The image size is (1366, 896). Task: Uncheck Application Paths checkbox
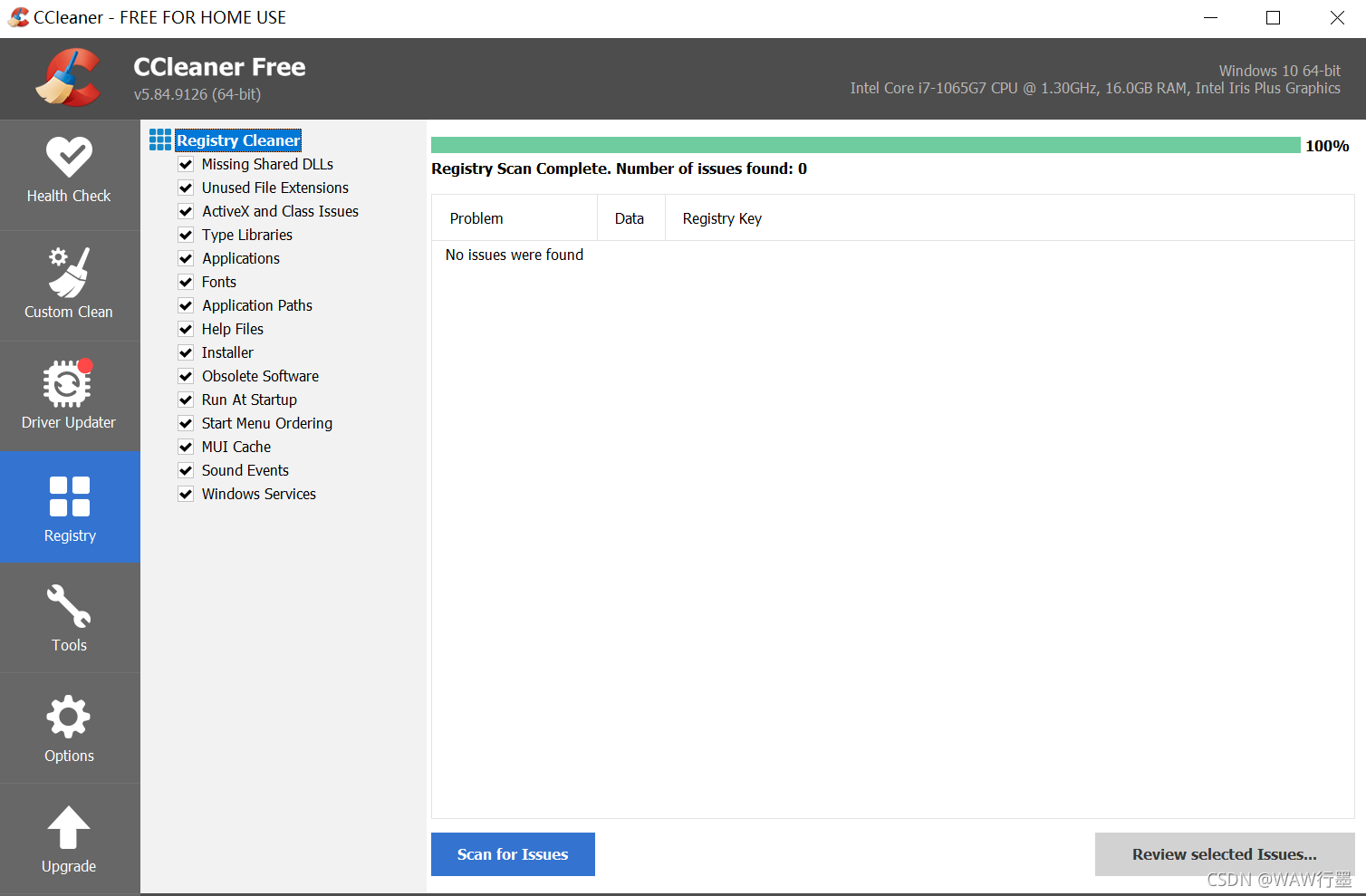click(186, 305)
